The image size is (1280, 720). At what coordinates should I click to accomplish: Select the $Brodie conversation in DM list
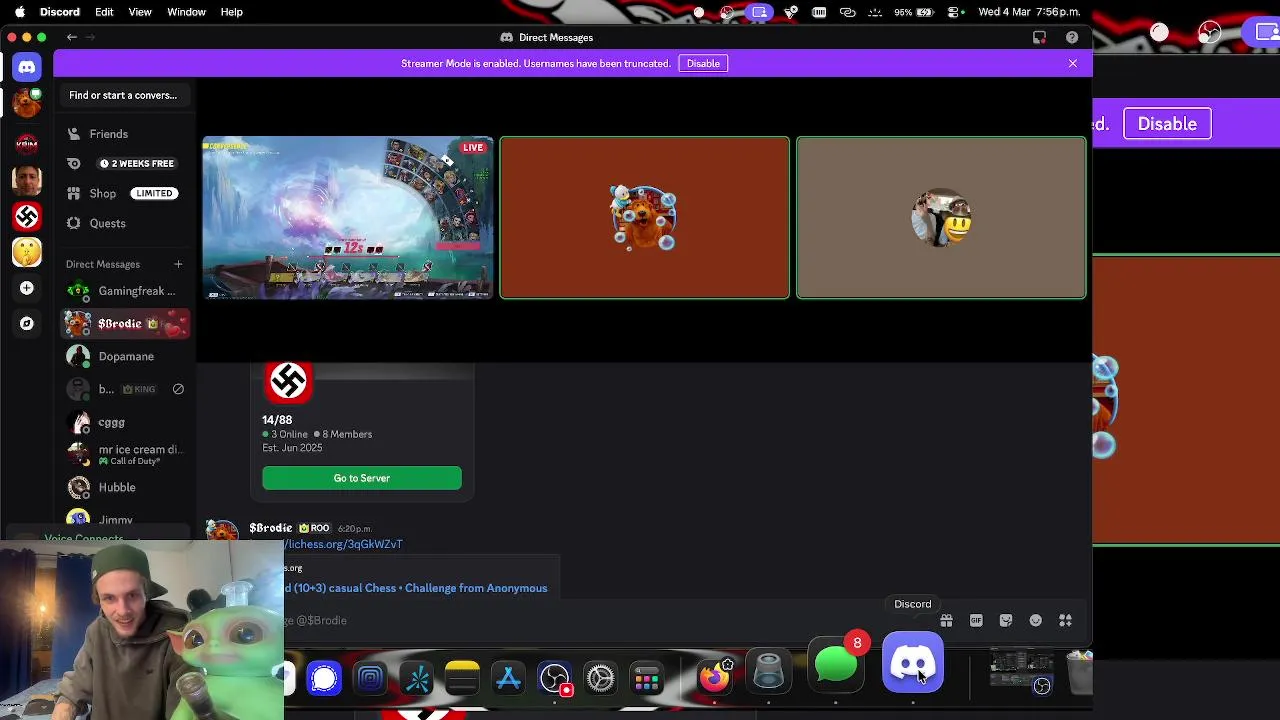(x=125, y=324)
